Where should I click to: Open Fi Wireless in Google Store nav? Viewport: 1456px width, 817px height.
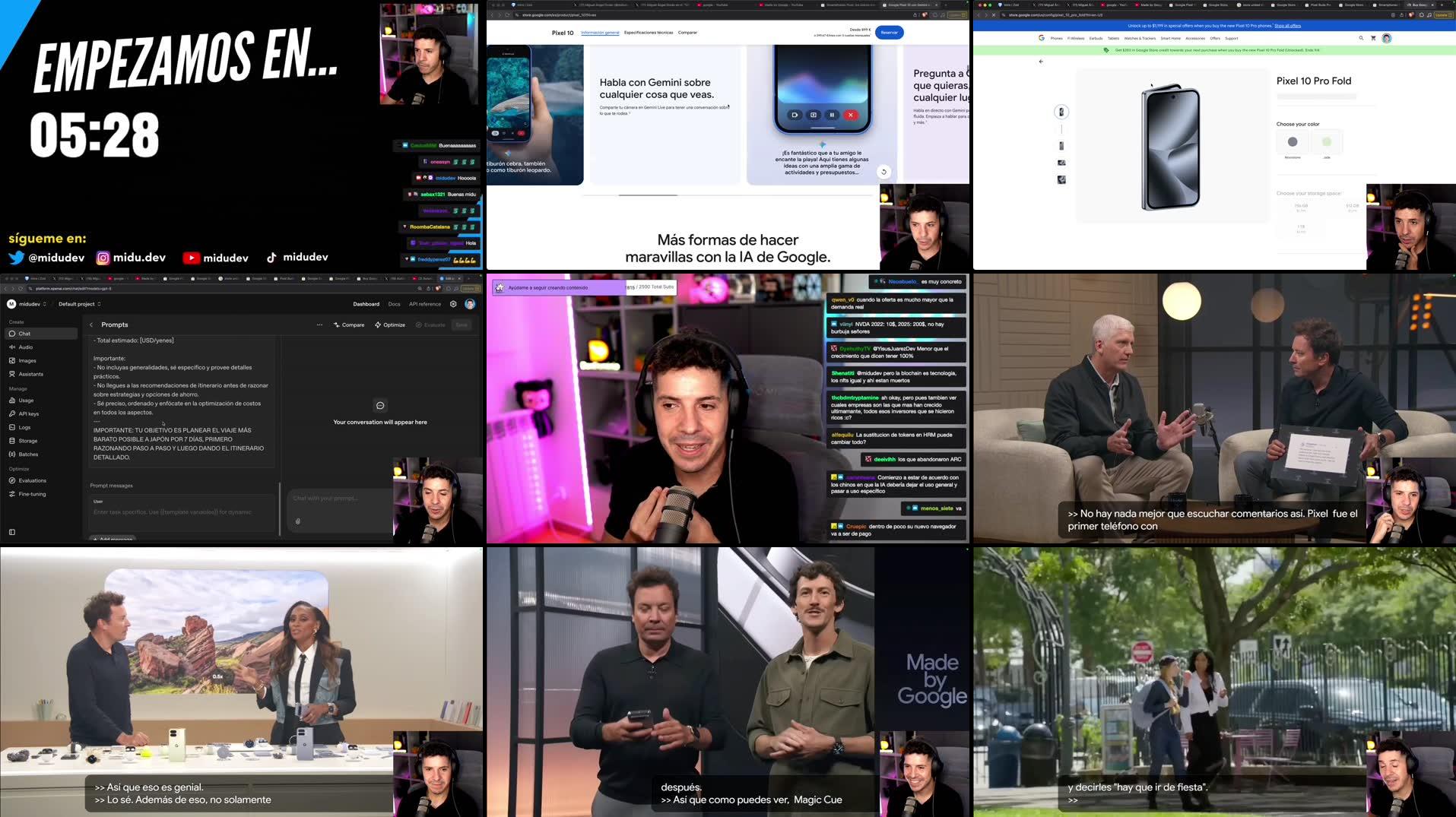tap(1076, 38)
